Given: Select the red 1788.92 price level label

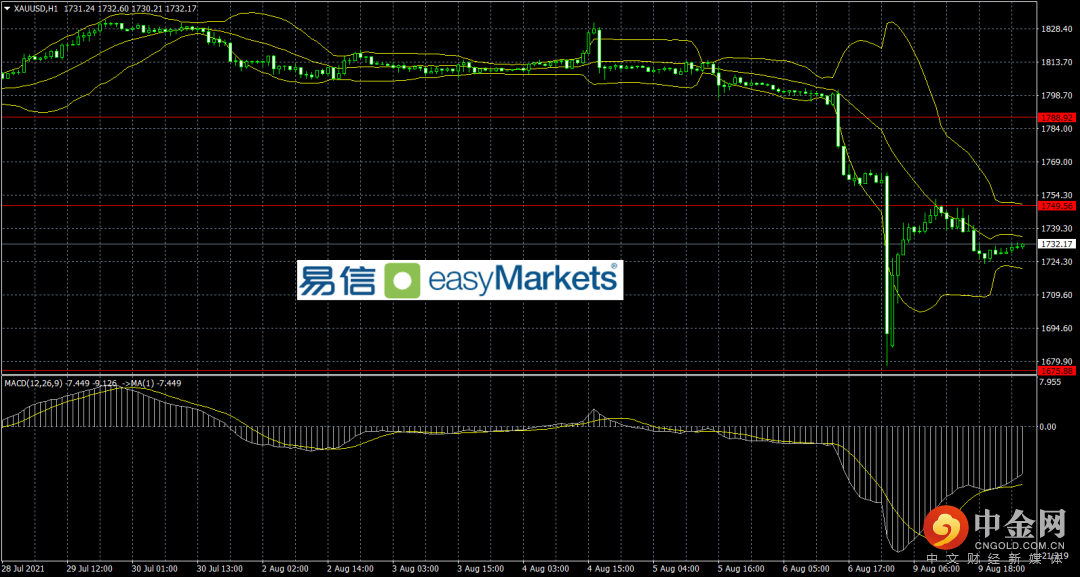Looking at the screenshot, I should [1059, 118].
